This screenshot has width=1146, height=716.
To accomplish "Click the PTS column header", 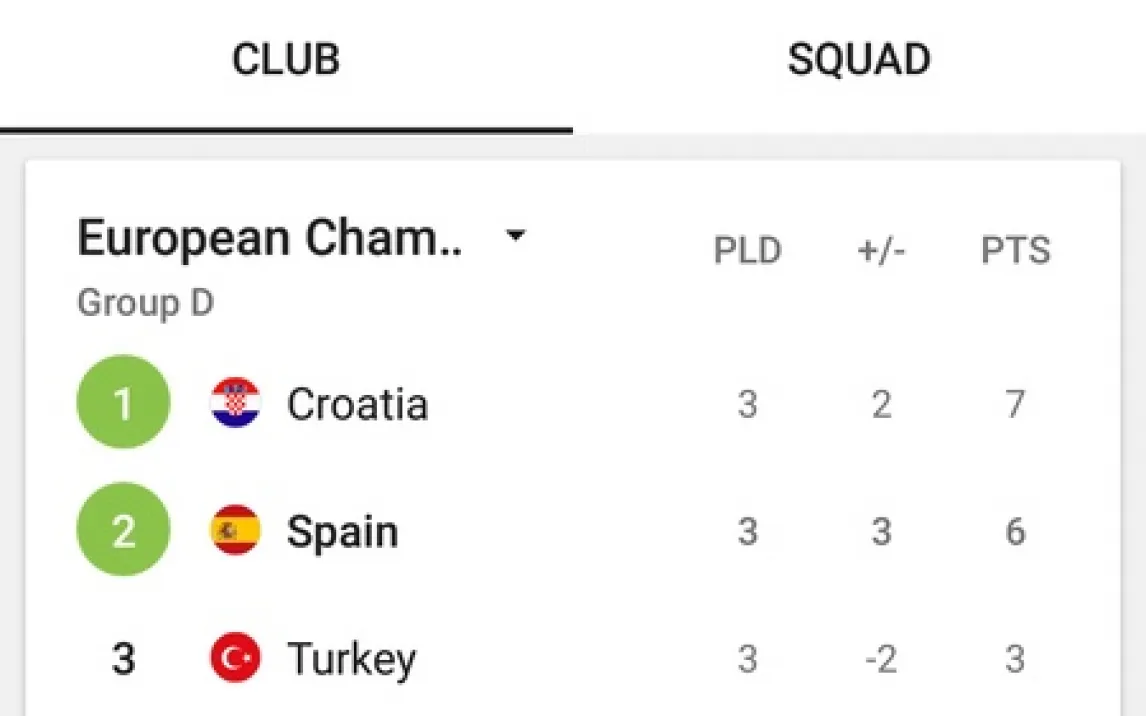I will click(x=1015, y=251).
